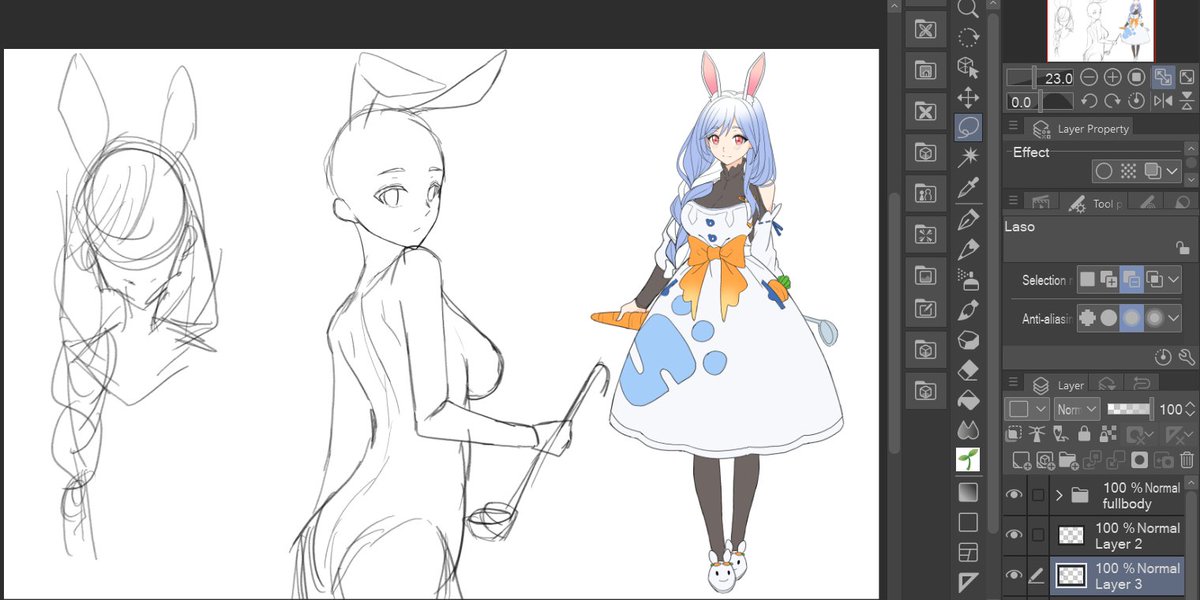Select the Rotate view tool
1200x600 pixels.
tap(967, 38)
